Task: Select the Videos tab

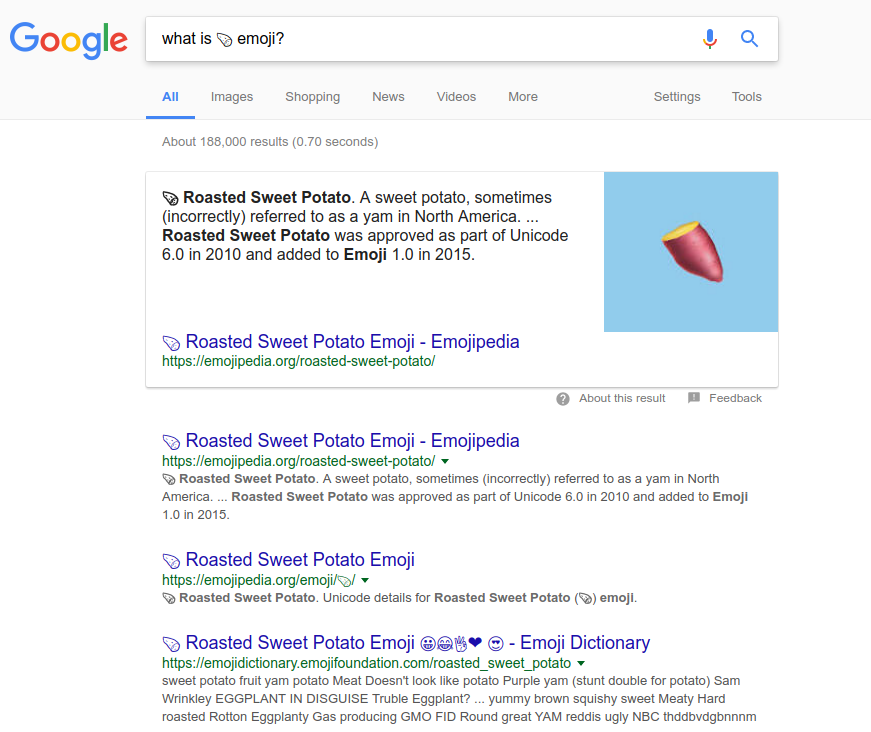Action: (x=456, y=97)
